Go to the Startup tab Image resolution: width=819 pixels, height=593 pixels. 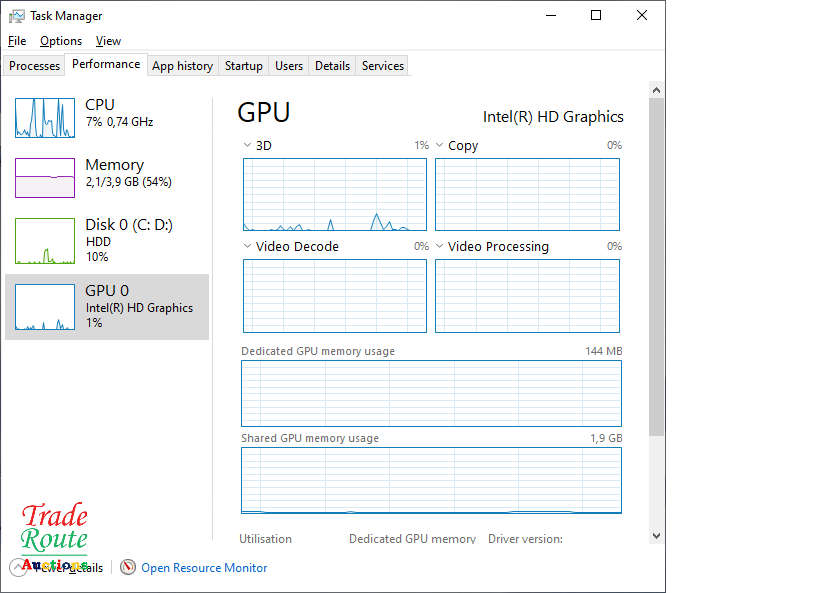click(243, 66)
